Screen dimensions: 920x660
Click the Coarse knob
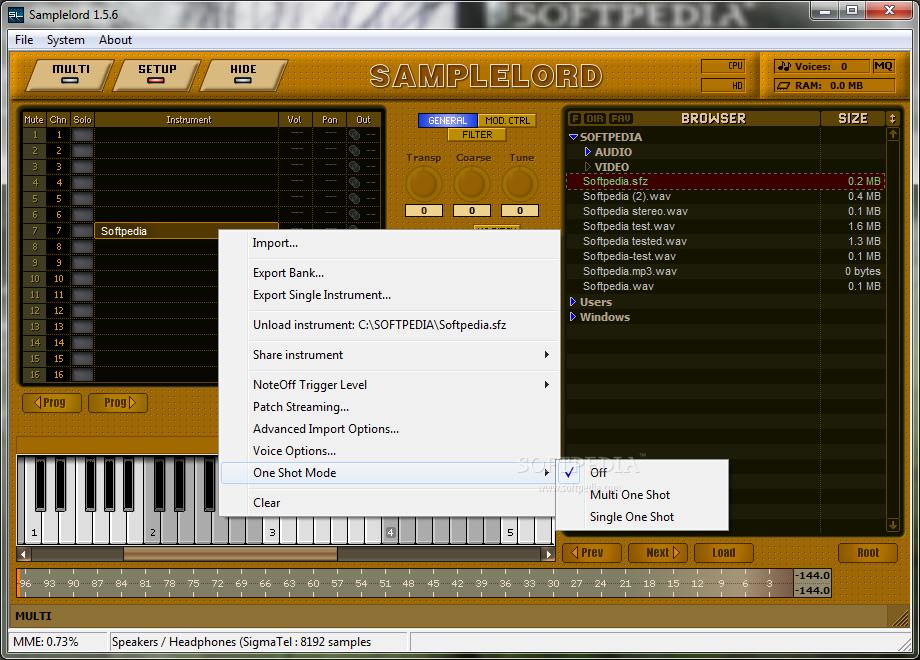(x=472, y=184)
